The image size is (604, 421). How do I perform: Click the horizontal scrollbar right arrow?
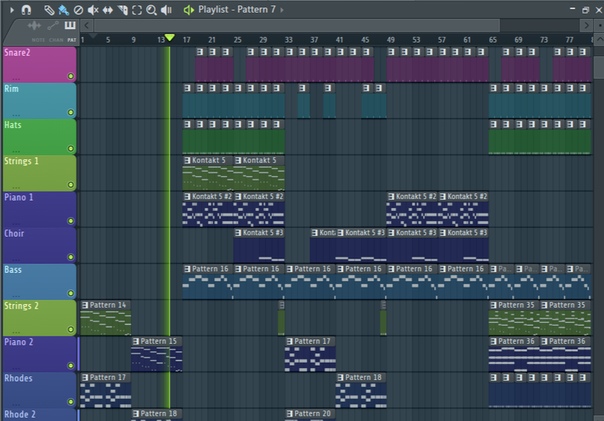586,26
